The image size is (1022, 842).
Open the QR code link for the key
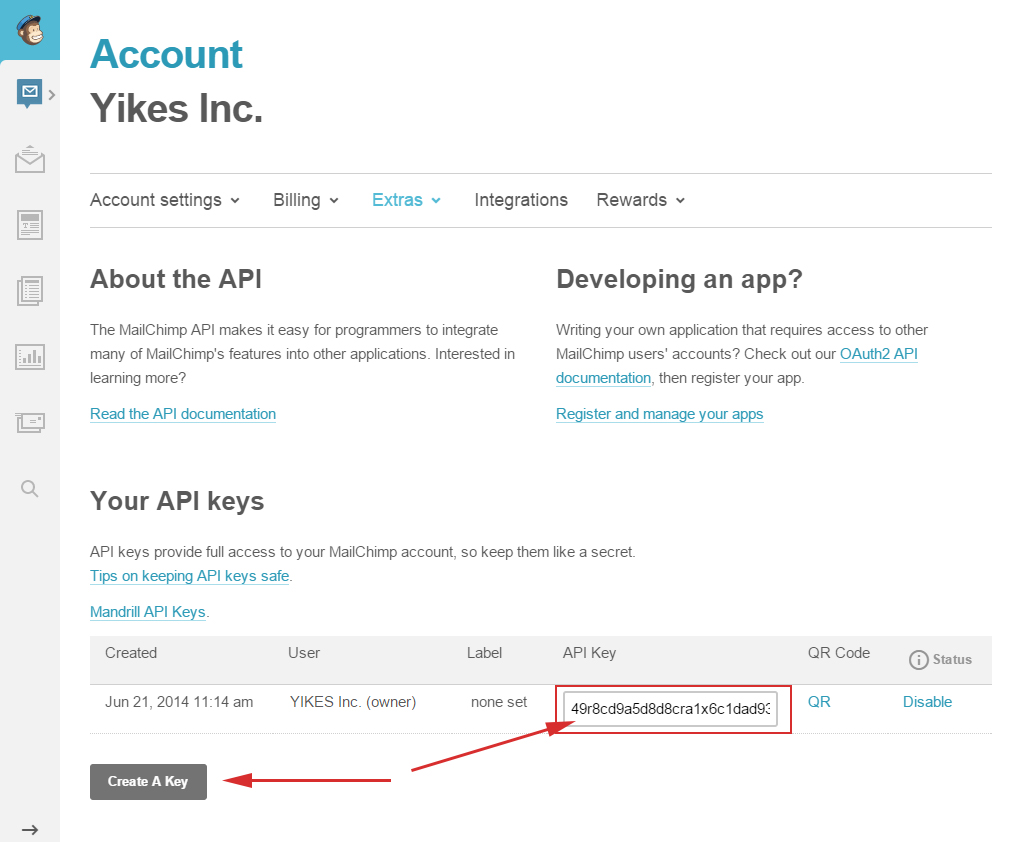coord(819,702)
